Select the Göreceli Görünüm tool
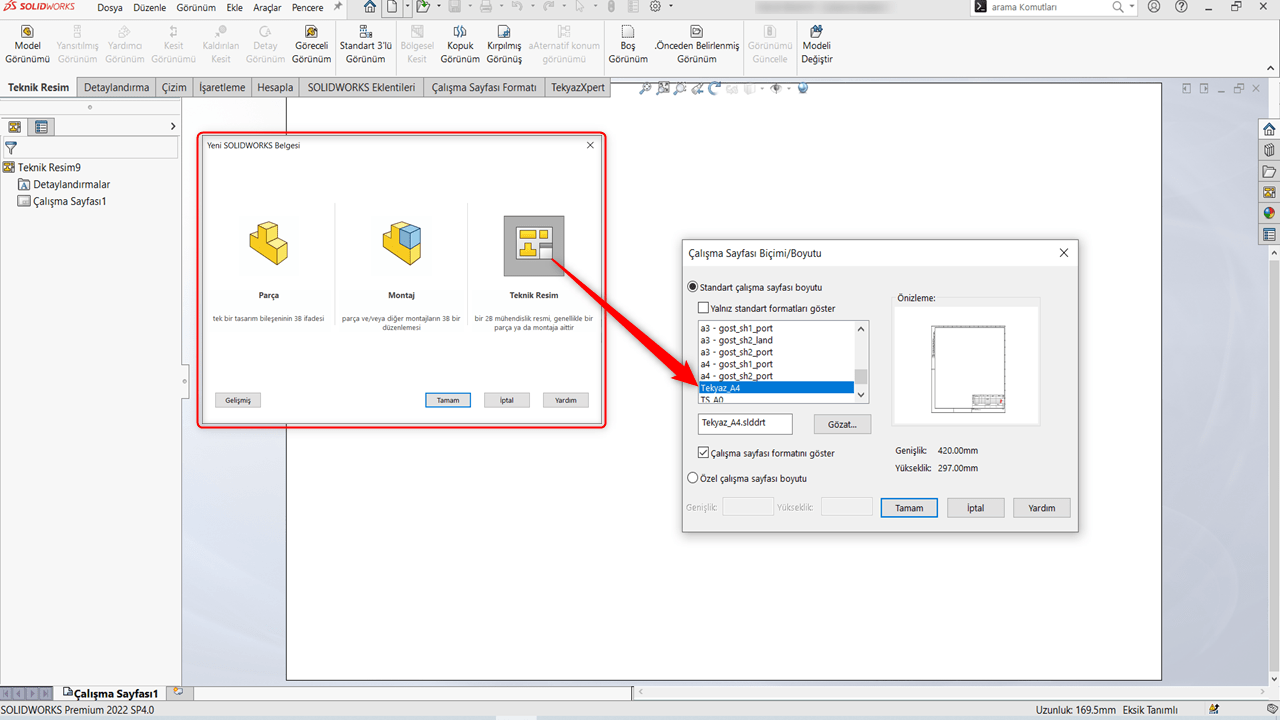 coord(311,45)
